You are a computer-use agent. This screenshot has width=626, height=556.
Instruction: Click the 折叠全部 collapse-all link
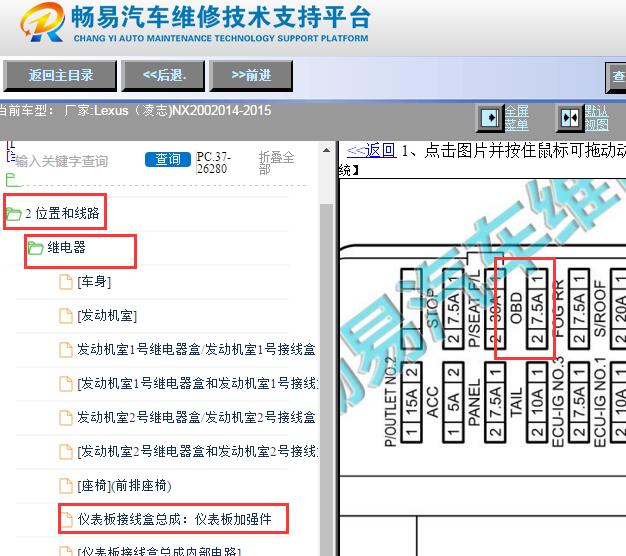[x=276, y=163]
